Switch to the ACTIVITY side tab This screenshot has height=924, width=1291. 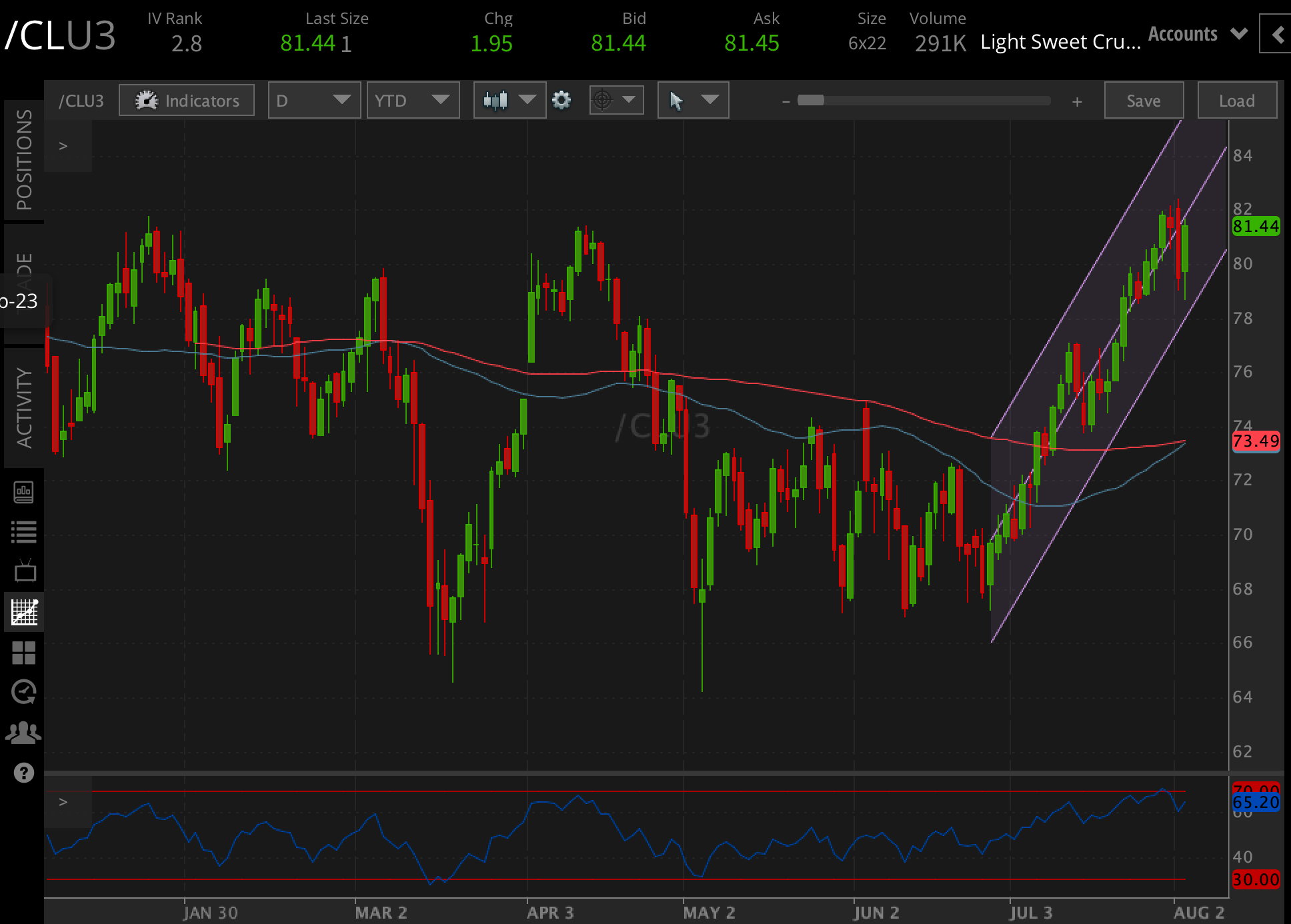pyautogui.click(x=24, y=407)
